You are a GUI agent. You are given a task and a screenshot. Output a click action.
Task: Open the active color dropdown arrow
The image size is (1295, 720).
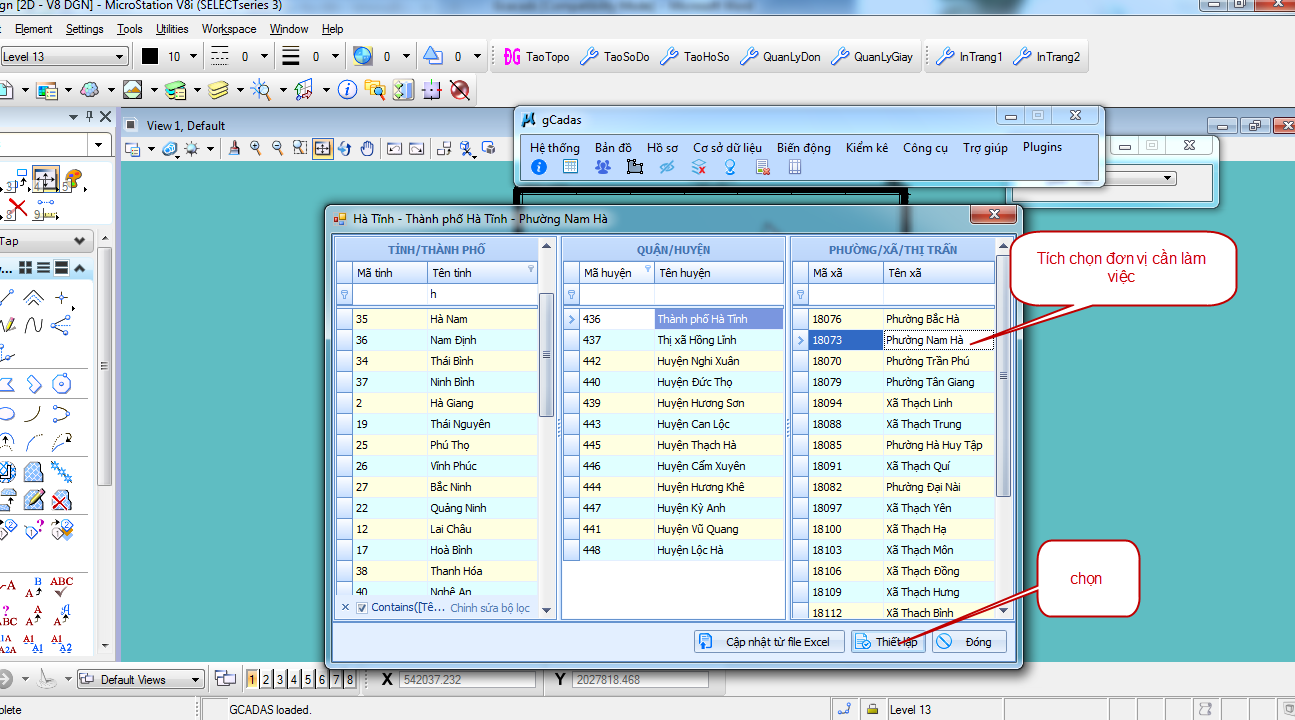tap(193, 57)
